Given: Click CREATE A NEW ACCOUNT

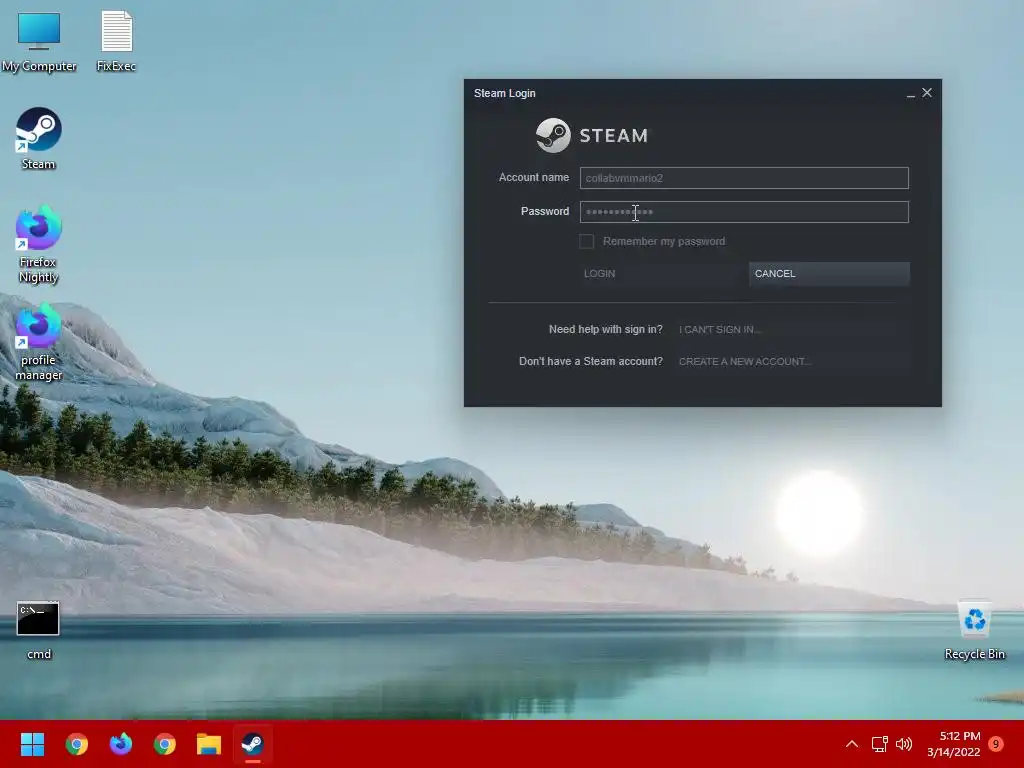Looking at the screenshot, I should 745,361.
